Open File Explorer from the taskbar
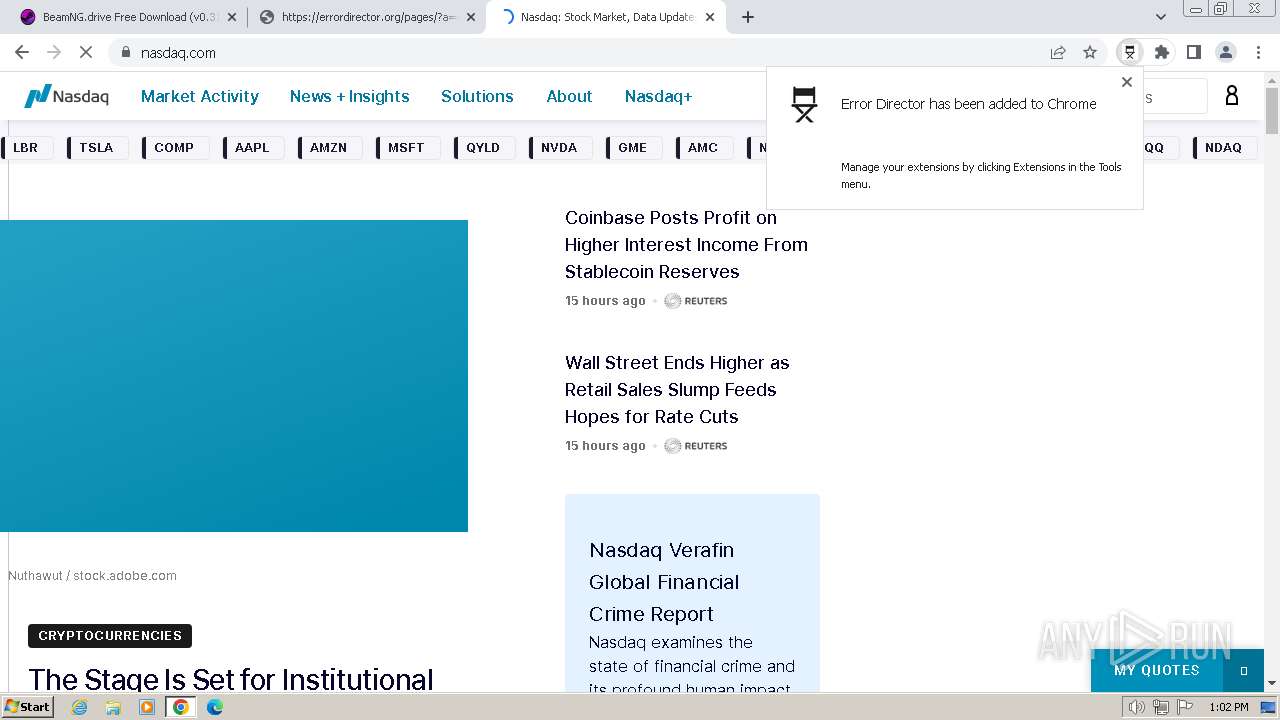1280x720 pixels. point(113,707)
